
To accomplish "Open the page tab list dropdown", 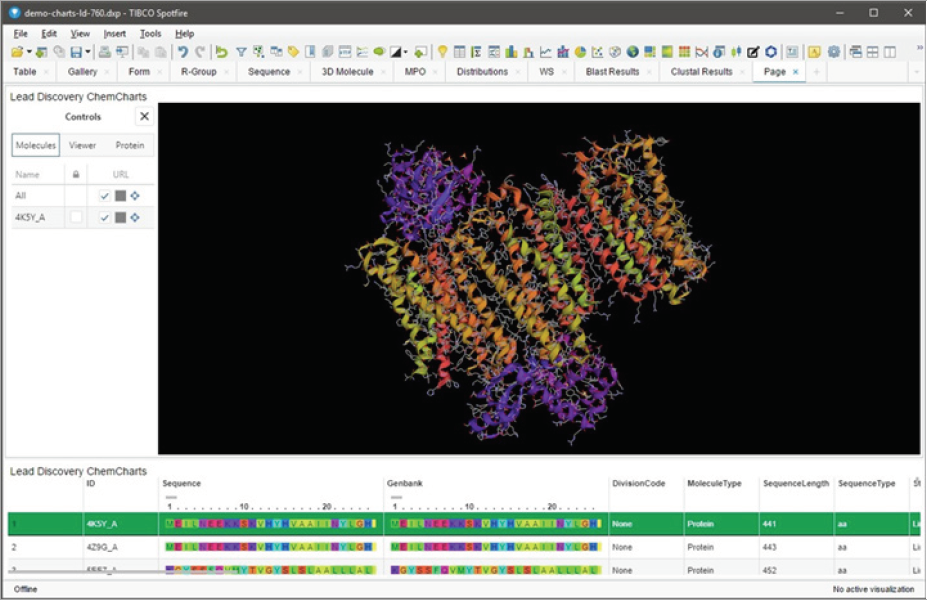I will [916, 72].
